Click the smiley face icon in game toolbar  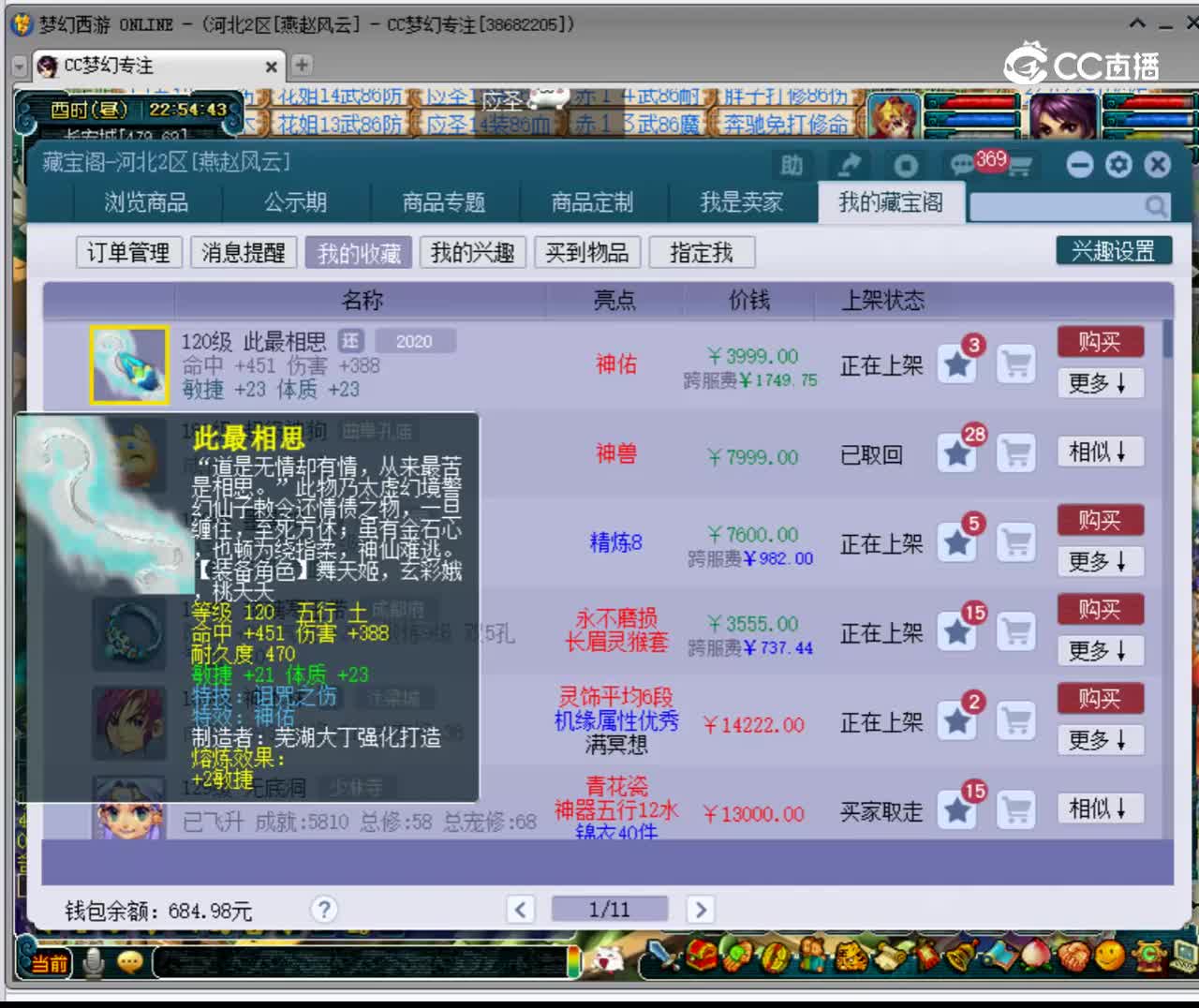pyautogui.click(x=1110, y=956)
